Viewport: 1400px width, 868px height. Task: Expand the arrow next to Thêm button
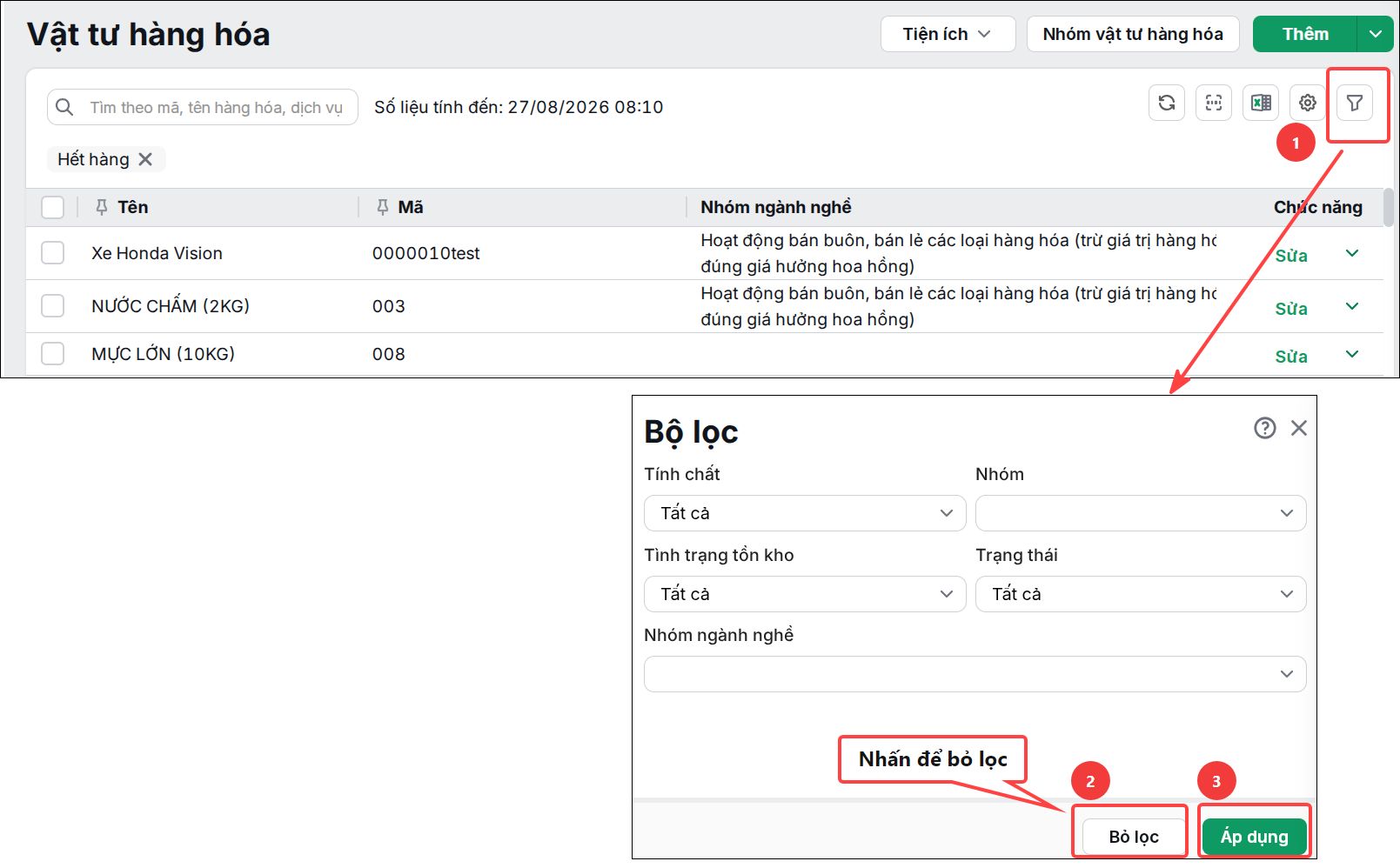click(1376, 34)
